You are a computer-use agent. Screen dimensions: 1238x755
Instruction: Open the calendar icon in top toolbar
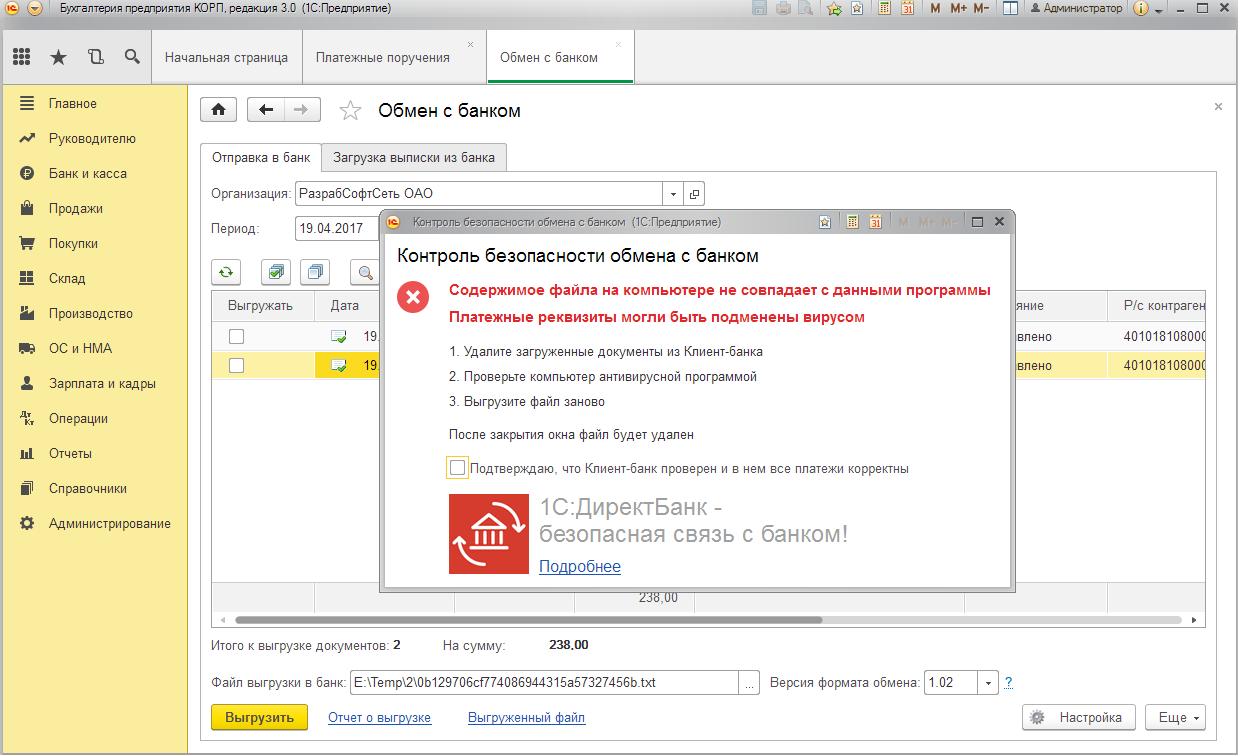click(908, 8)
